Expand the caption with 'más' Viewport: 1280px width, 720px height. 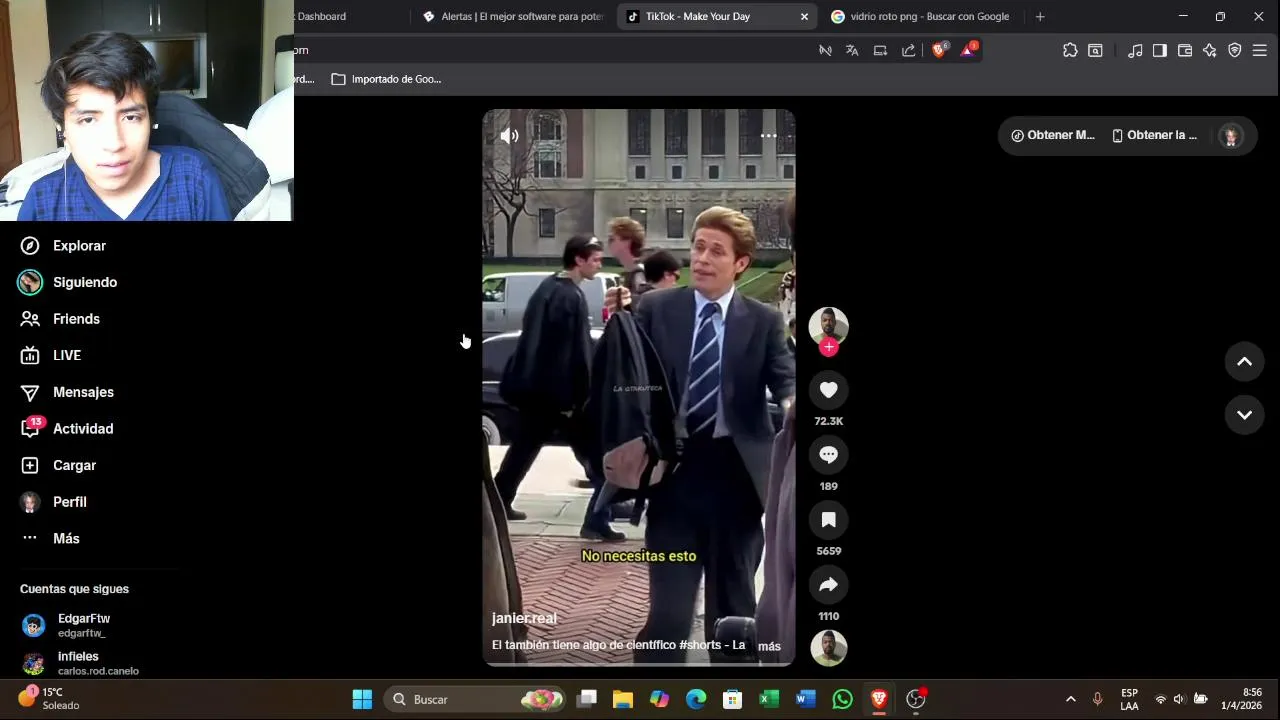769,646
